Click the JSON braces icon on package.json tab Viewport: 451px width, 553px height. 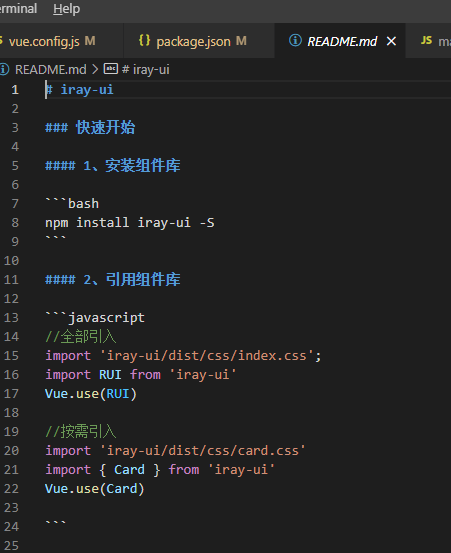click(x=144, y=41)
